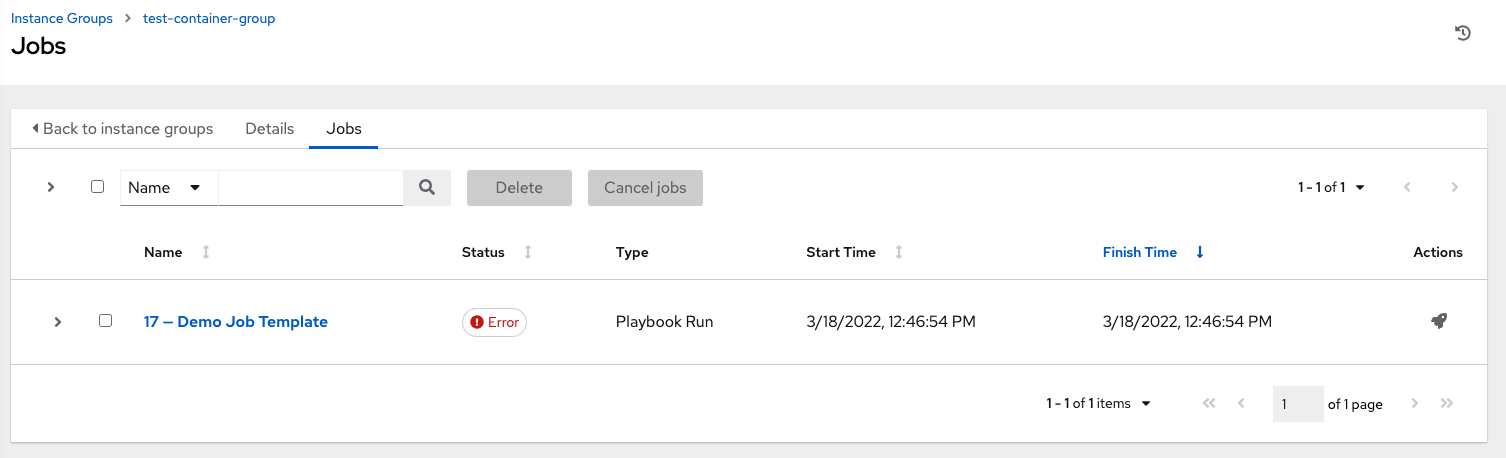Click the Instance Groups breadcrumb link
This screenshot has width=1506, height=458.
click(x=60, y=18)
